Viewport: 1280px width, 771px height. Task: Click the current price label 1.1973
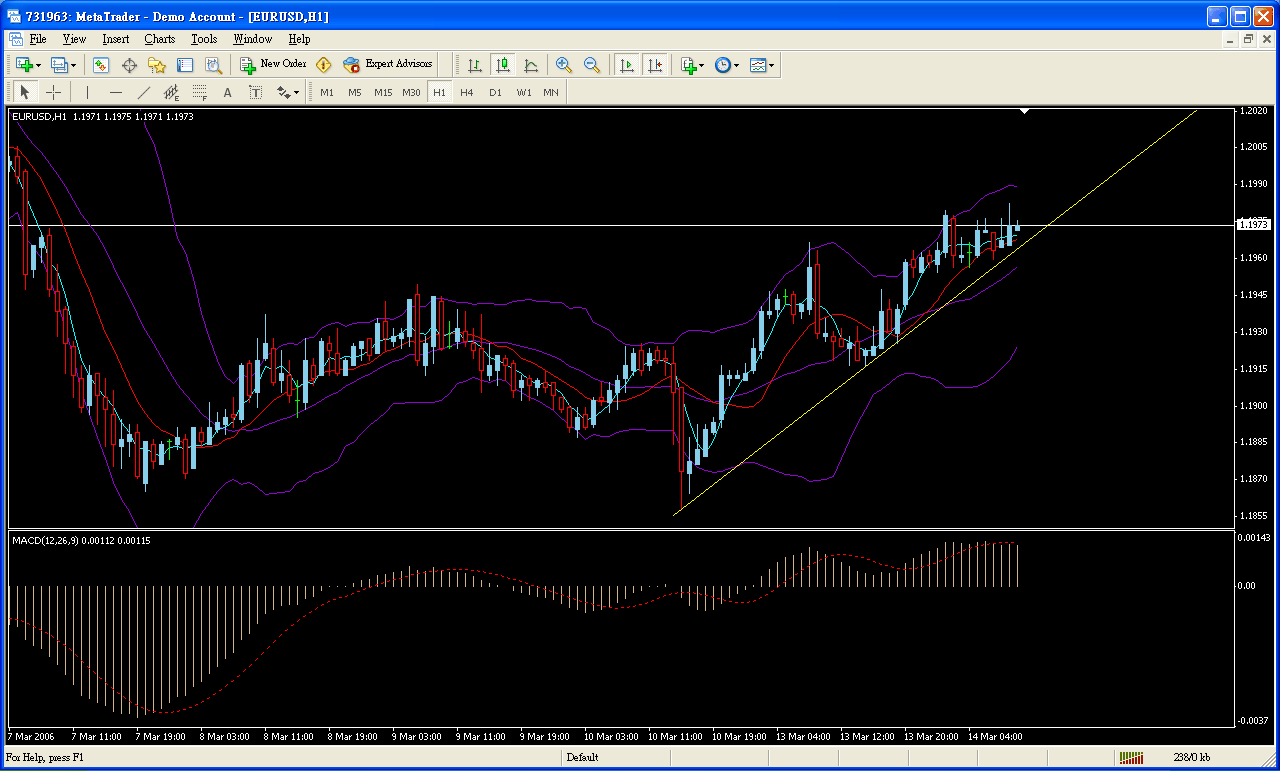click(1254, 225)
